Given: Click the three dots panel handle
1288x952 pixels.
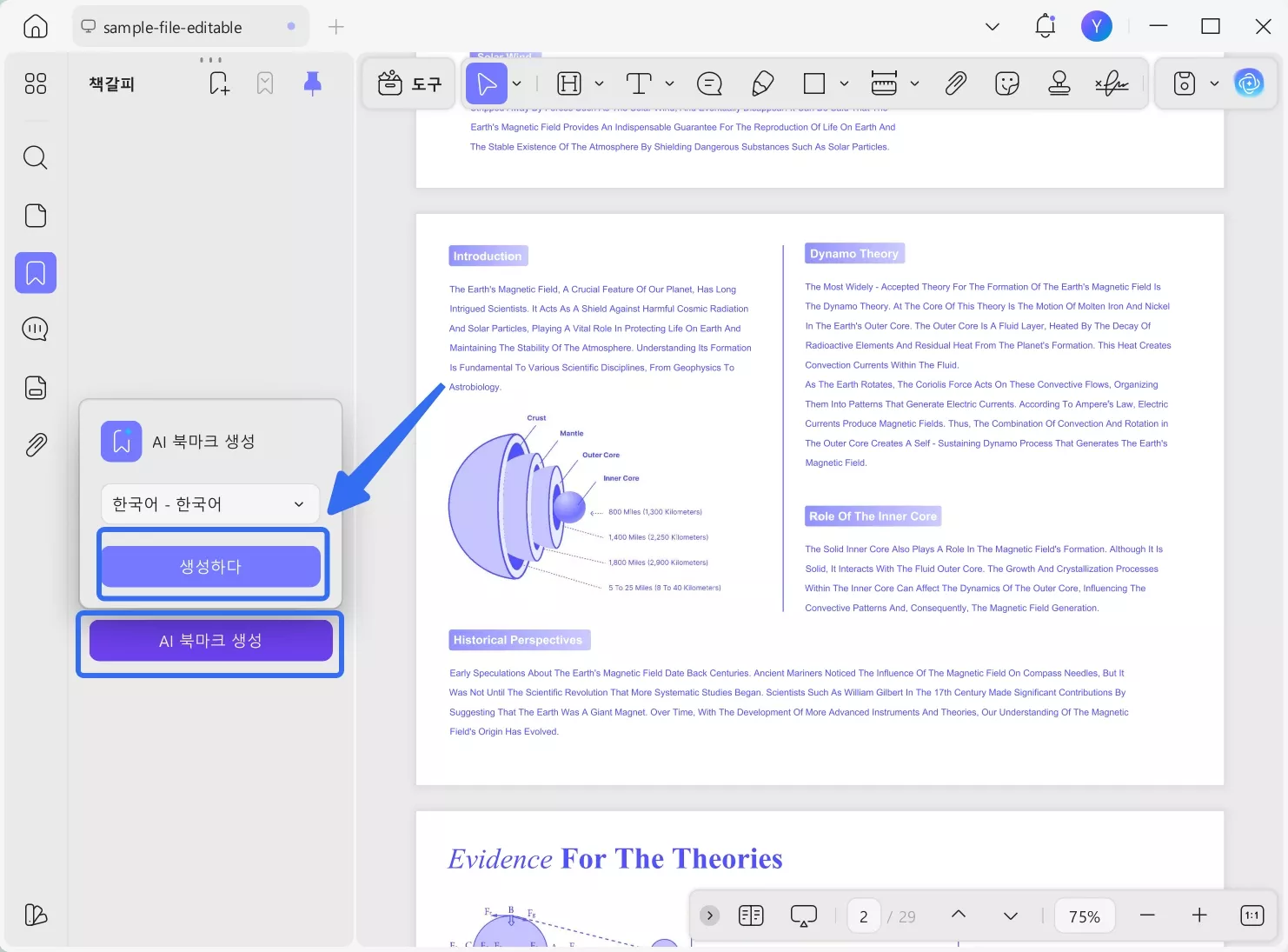Looking at the screenshot, I should pos(210,60).
